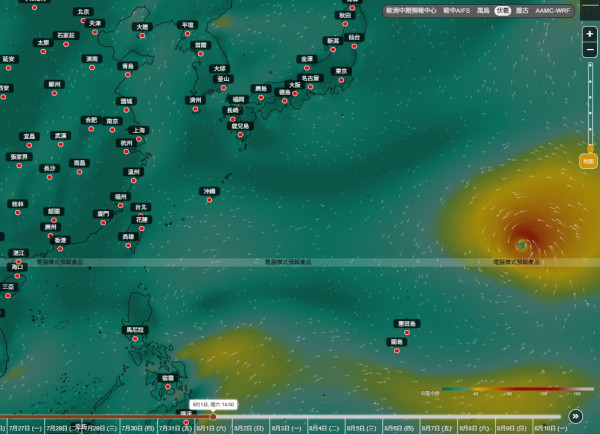Select the 盤古 forecast model
This screenshot has width=600, height=434.
pos(522,11)
